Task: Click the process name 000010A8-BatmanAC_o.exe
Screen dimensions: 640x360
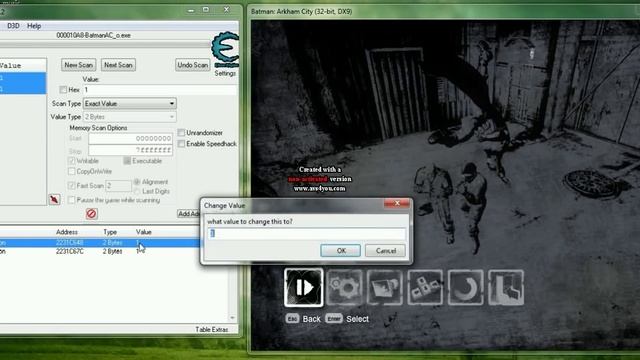Action: pos(93,36)
